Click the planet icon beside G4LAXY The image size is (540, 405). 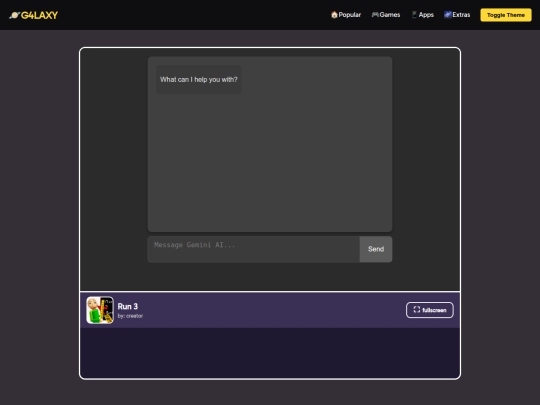click(14, 15)
